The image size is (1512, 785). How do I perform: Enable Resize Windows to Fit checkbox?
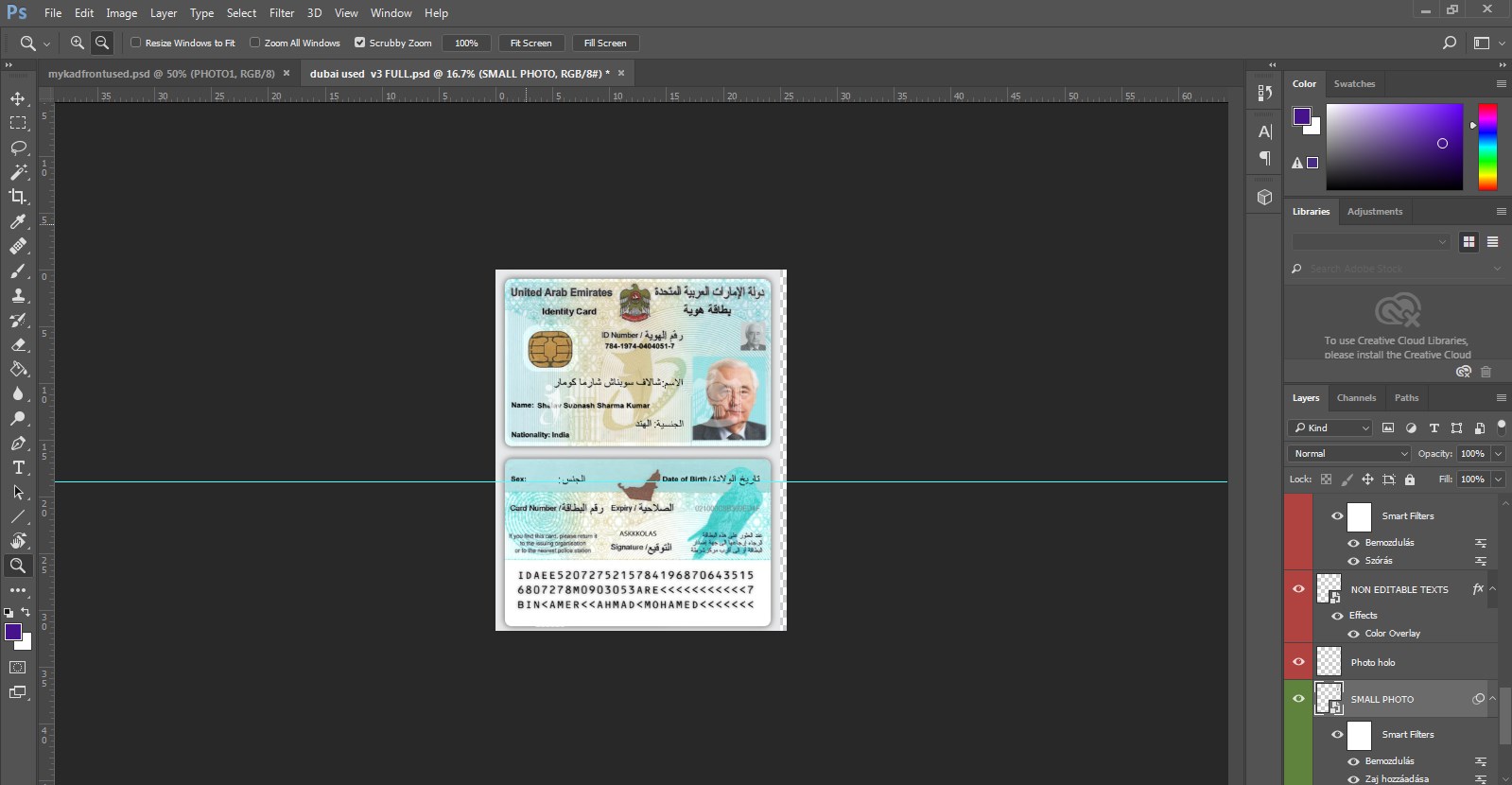click(x=135, y=43)
